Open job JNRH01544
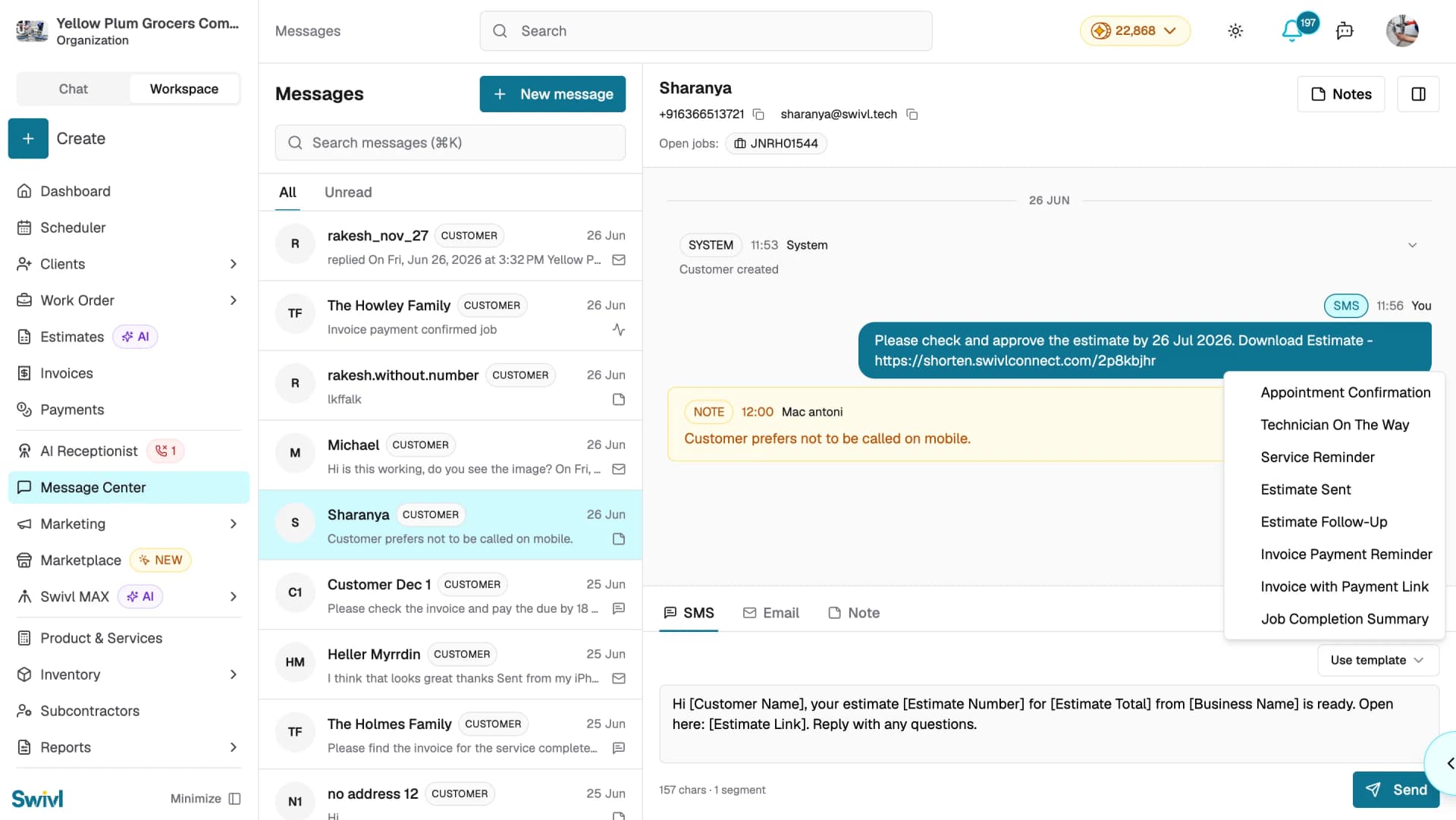Viewport: 1456px width, 820px height. click(x=776, y=143)
